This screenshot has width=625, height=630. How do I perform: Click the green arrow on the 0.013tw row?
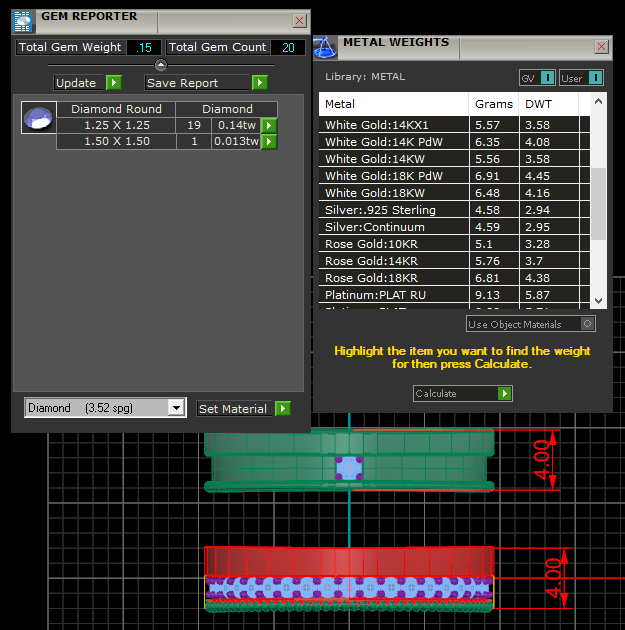(269, 142)
